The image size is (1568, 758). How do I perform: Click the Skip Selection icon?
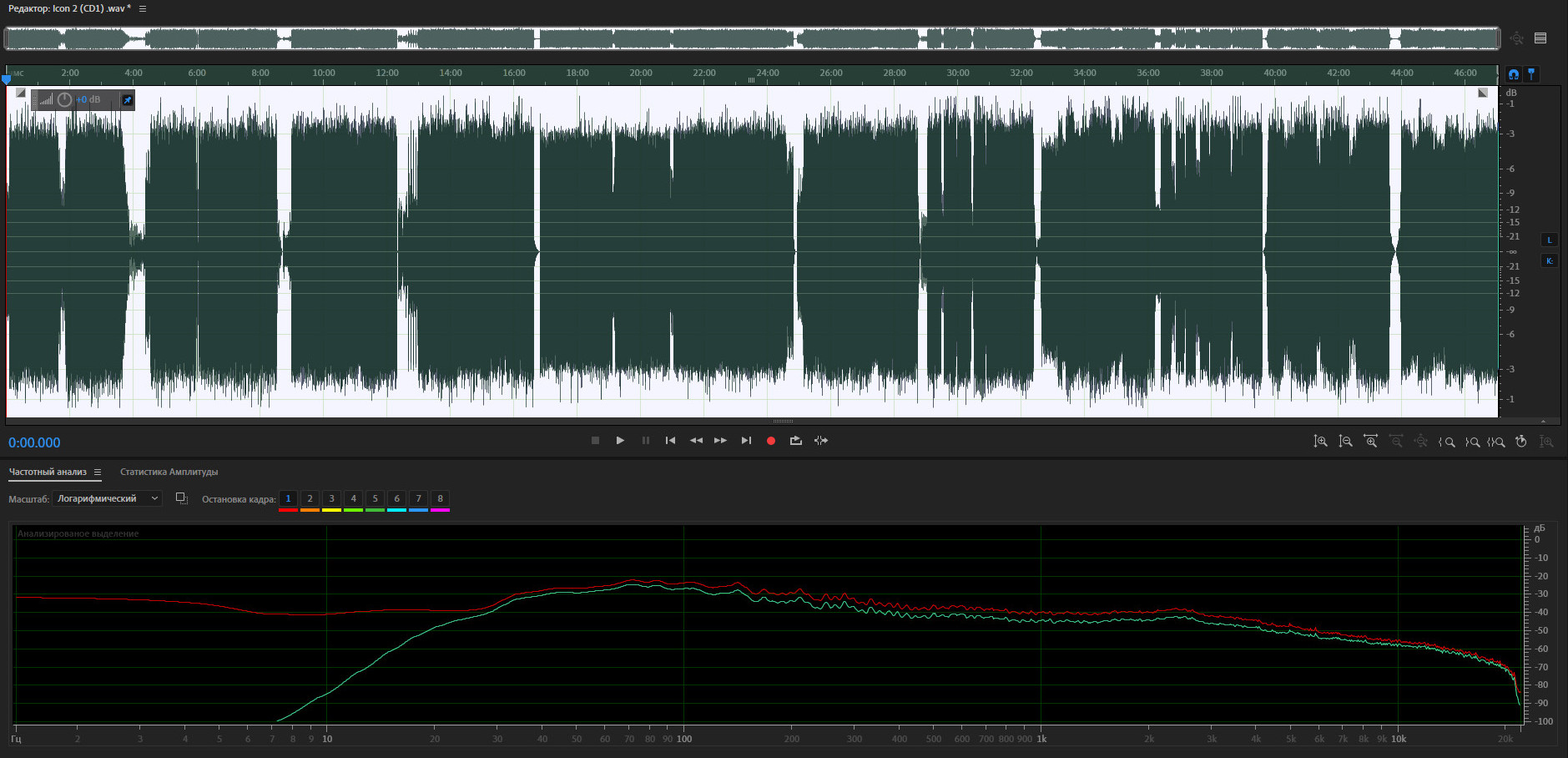(x=821, y=441)
